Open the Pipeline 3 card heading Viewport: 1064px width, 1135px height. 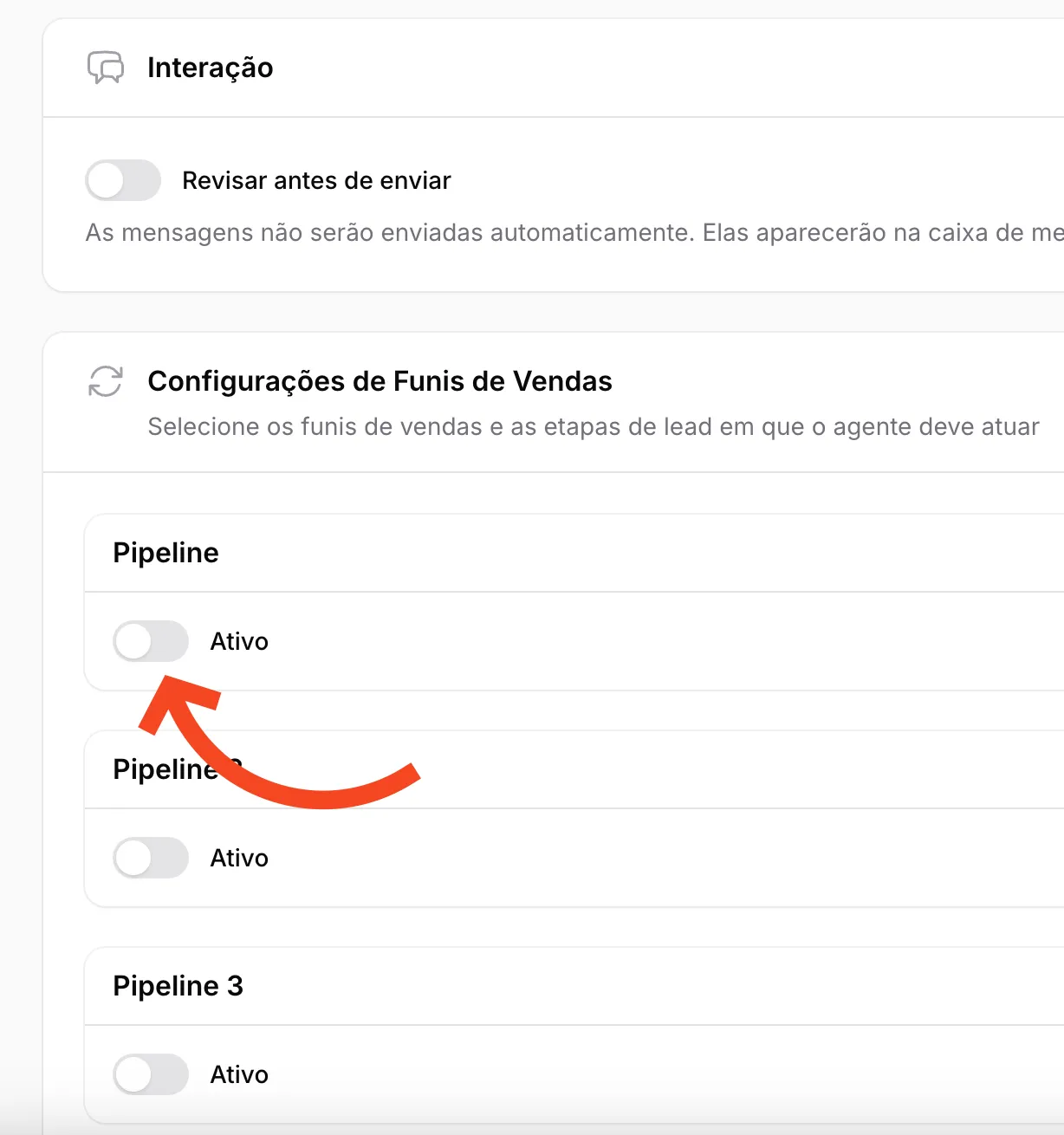tap(178, 986)
